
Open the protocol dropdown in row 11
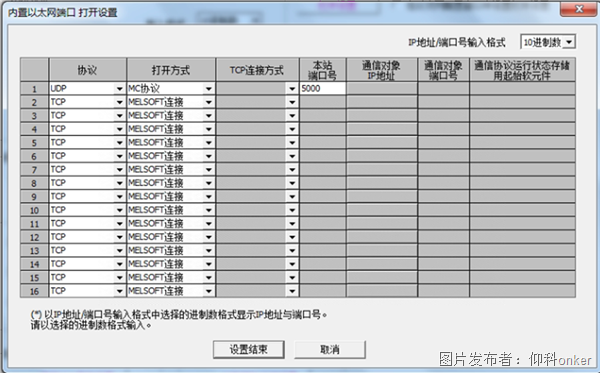[x=119, y=223]
